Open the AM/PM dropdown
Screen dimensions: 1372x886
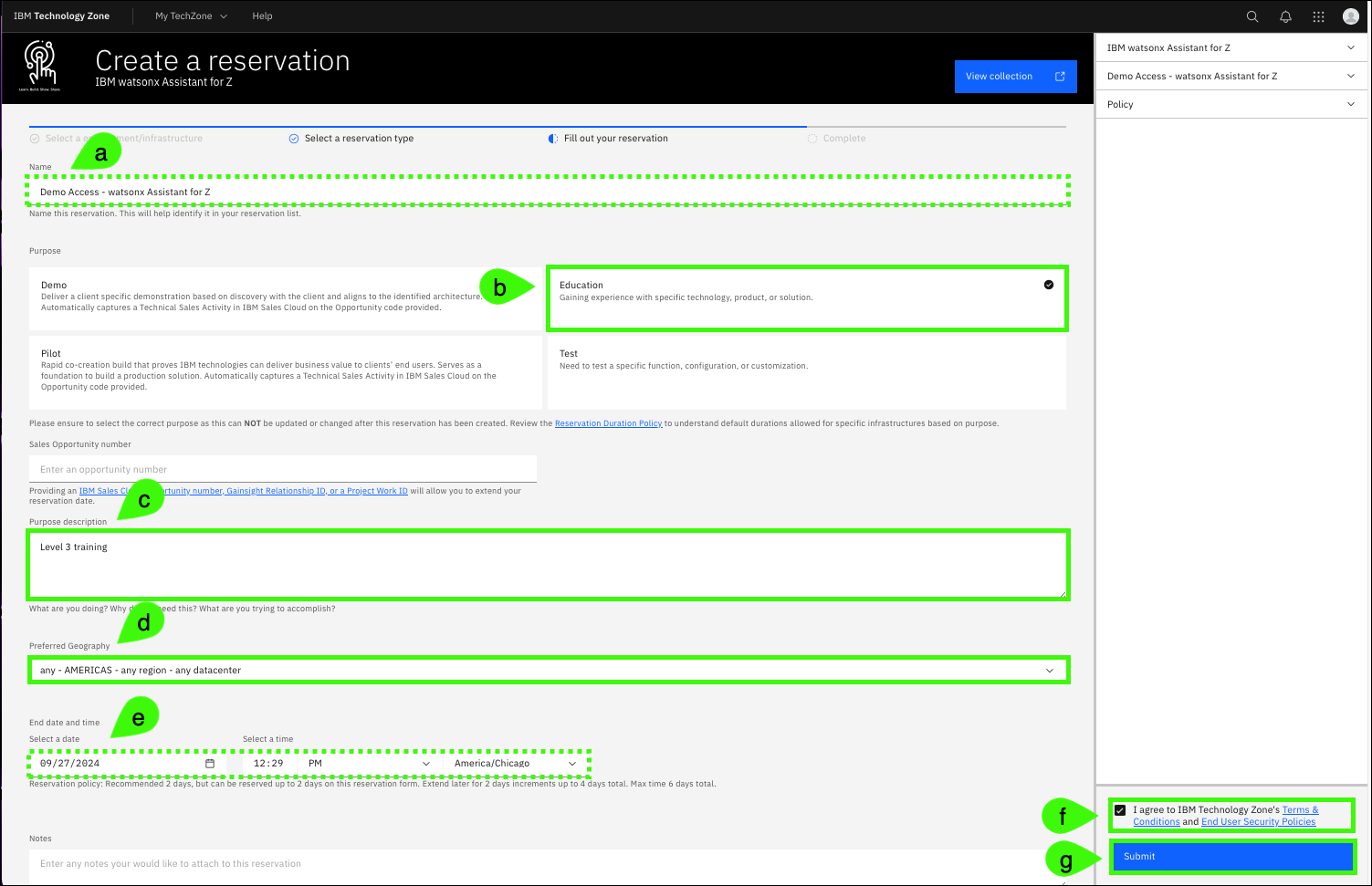point(369,764)
